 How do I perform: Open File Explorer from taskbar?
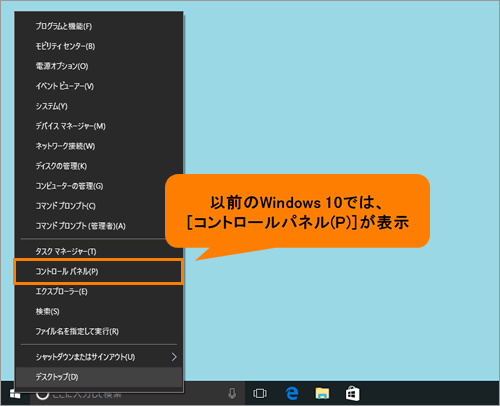pos(322,393)
